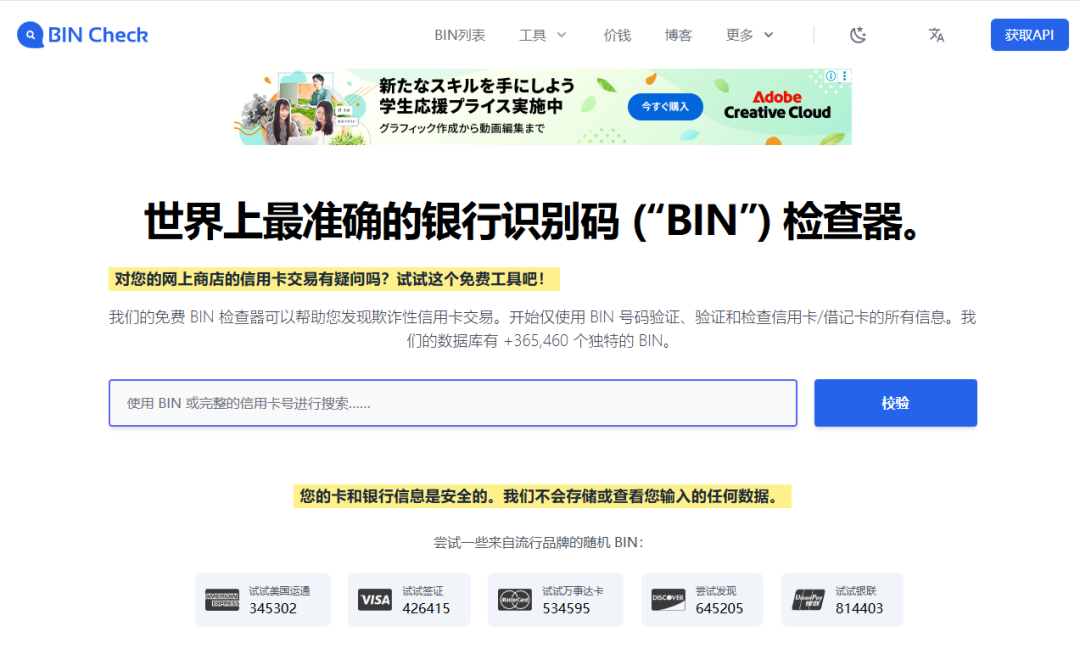Screen dimensions: 1080x671
Task: Open 价钱 pricing page
Action: [618, 34]
